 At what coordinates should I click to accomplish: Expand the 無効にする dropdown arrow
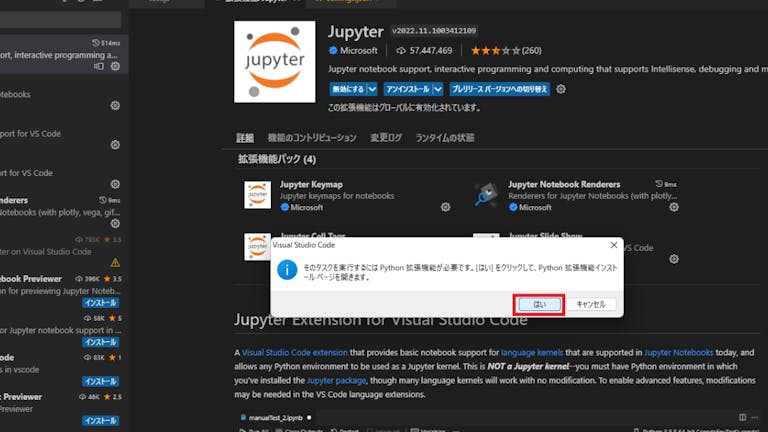(372, 89)
